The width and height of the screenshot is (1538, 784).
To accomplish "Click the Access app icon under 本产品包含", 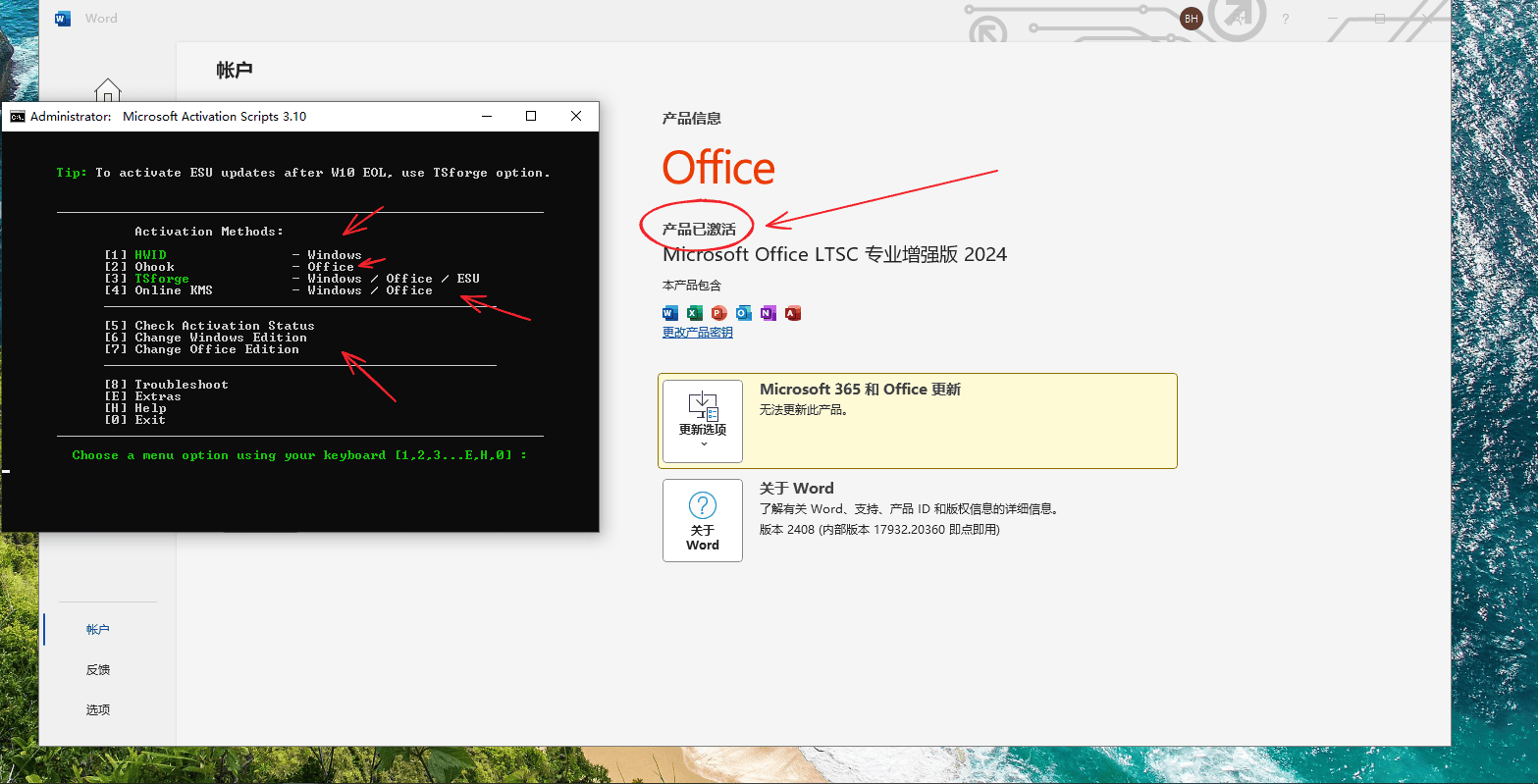I will pyautogui.click(x=793, y=313).
